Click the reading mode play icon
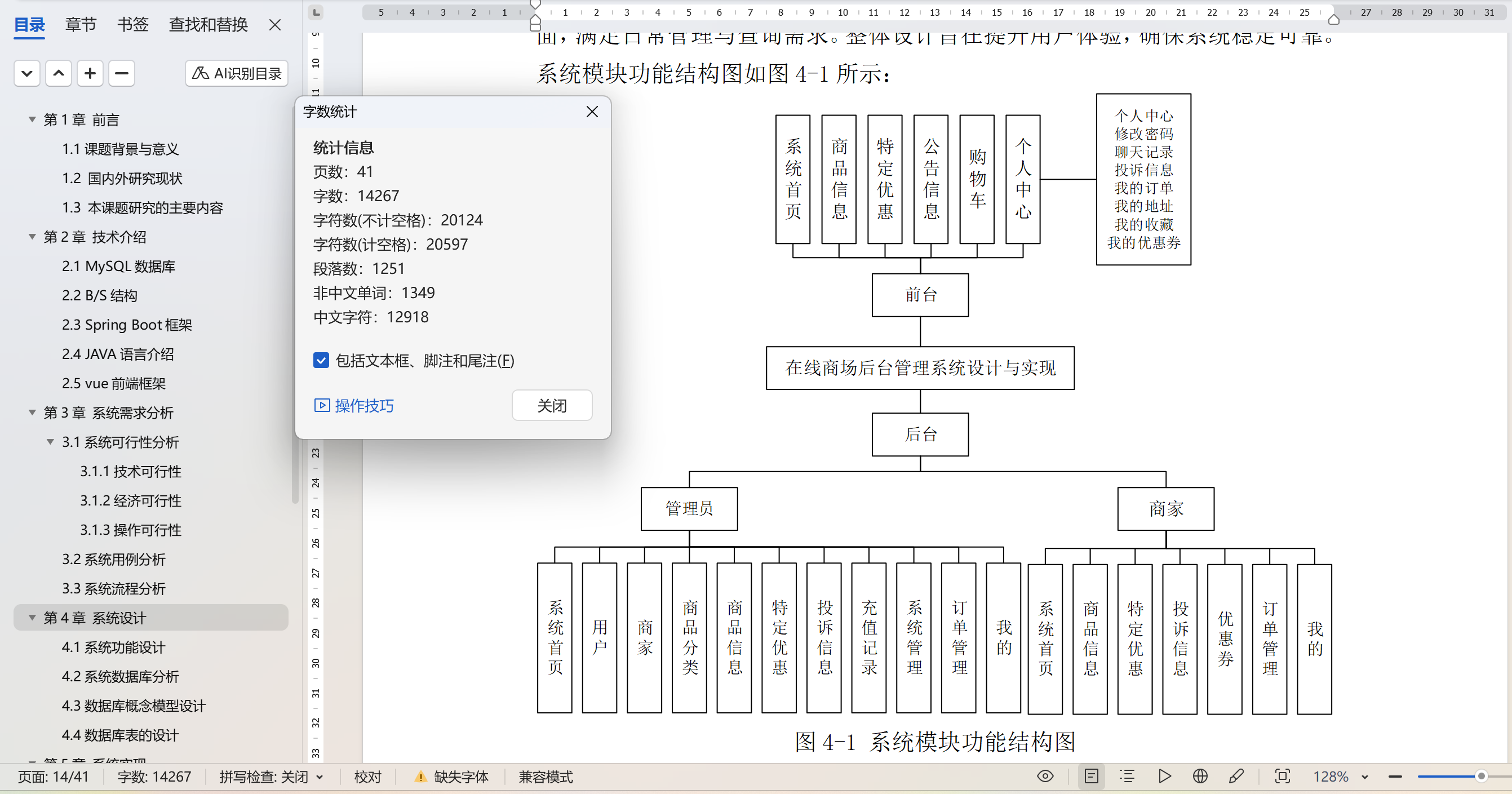The width and height of the screenshot is (1512, 794). (1164, 777)
